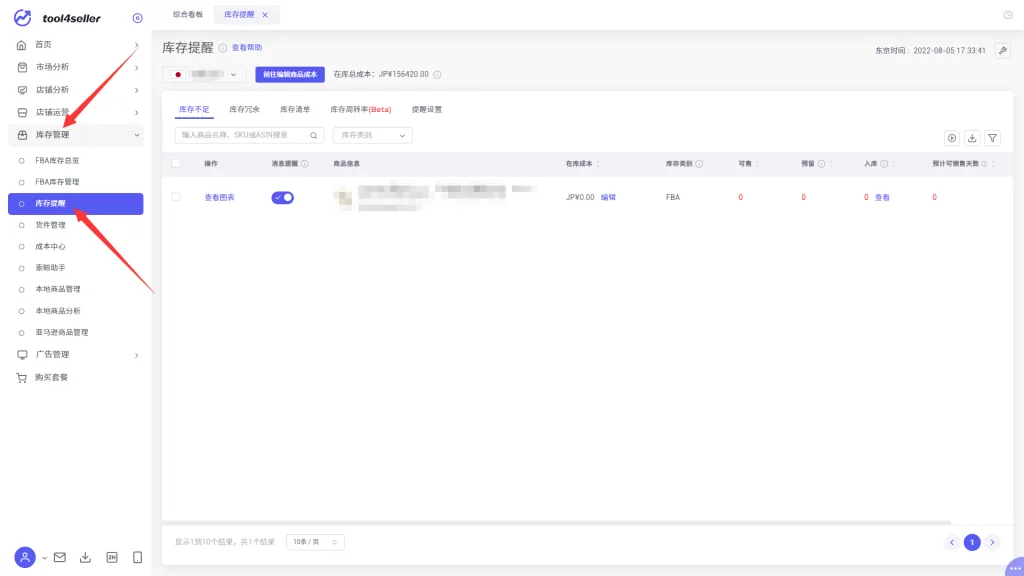Click the clock icon at top right corner
The width and height of the screenshot is (1024, 576).
[x=1008, y=14]
